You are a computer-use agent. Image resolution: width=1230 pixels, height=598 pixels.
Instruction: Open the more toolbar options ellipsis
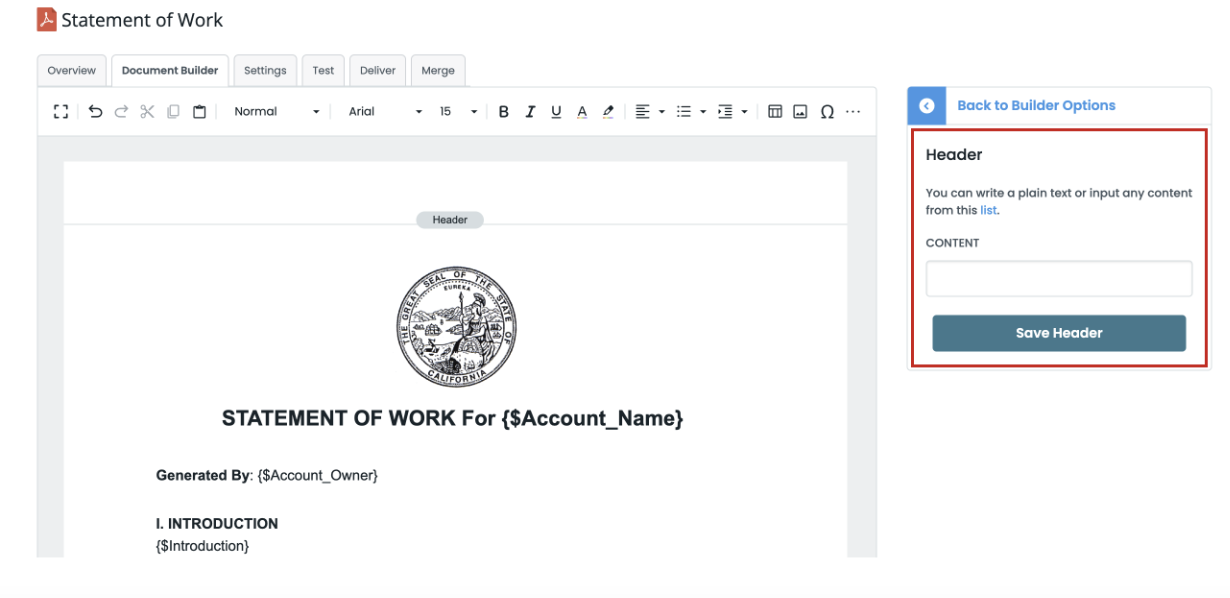852,111
